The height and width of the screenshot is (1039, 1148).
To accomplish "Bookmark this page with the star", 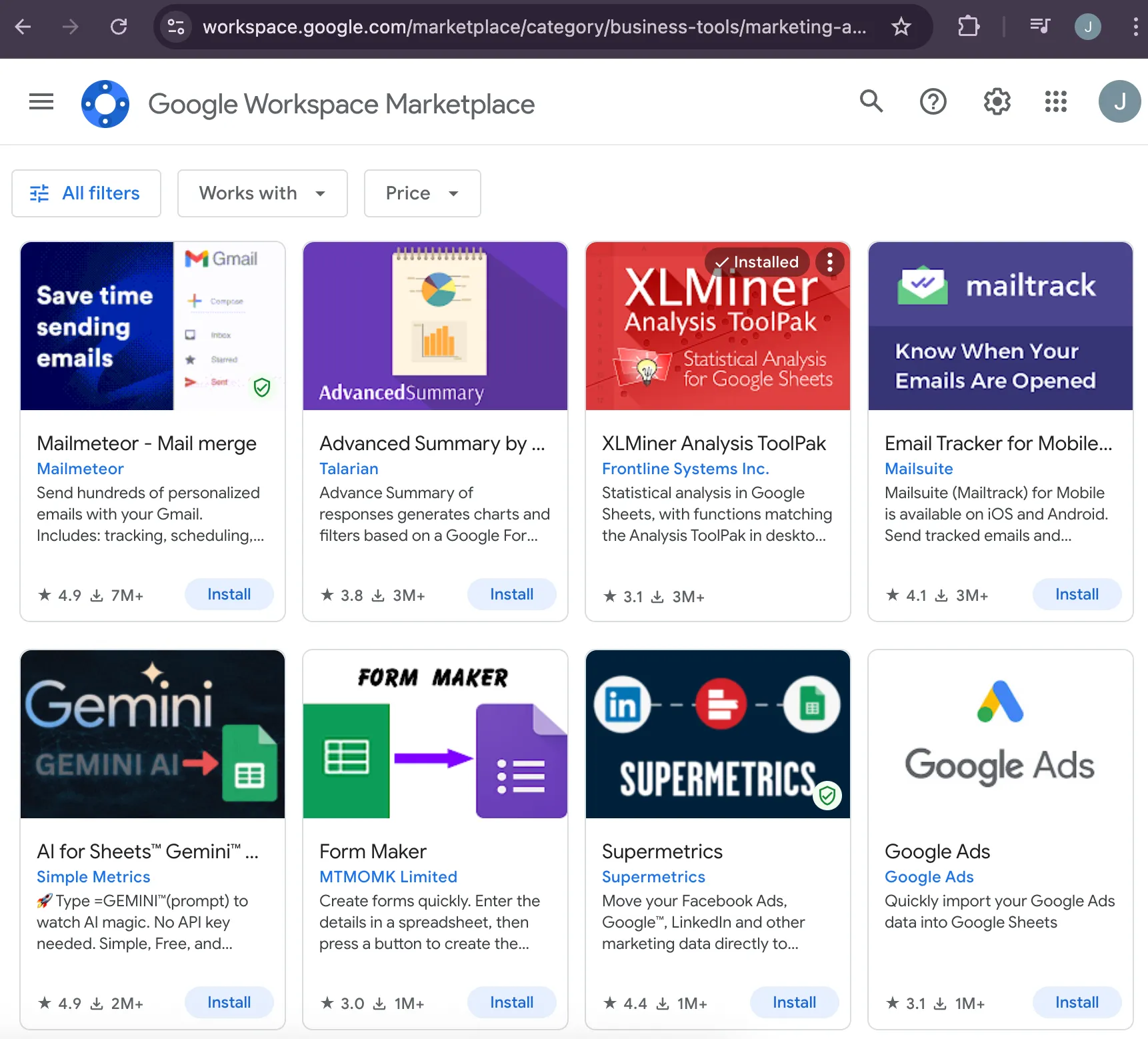I will (901, 27).
